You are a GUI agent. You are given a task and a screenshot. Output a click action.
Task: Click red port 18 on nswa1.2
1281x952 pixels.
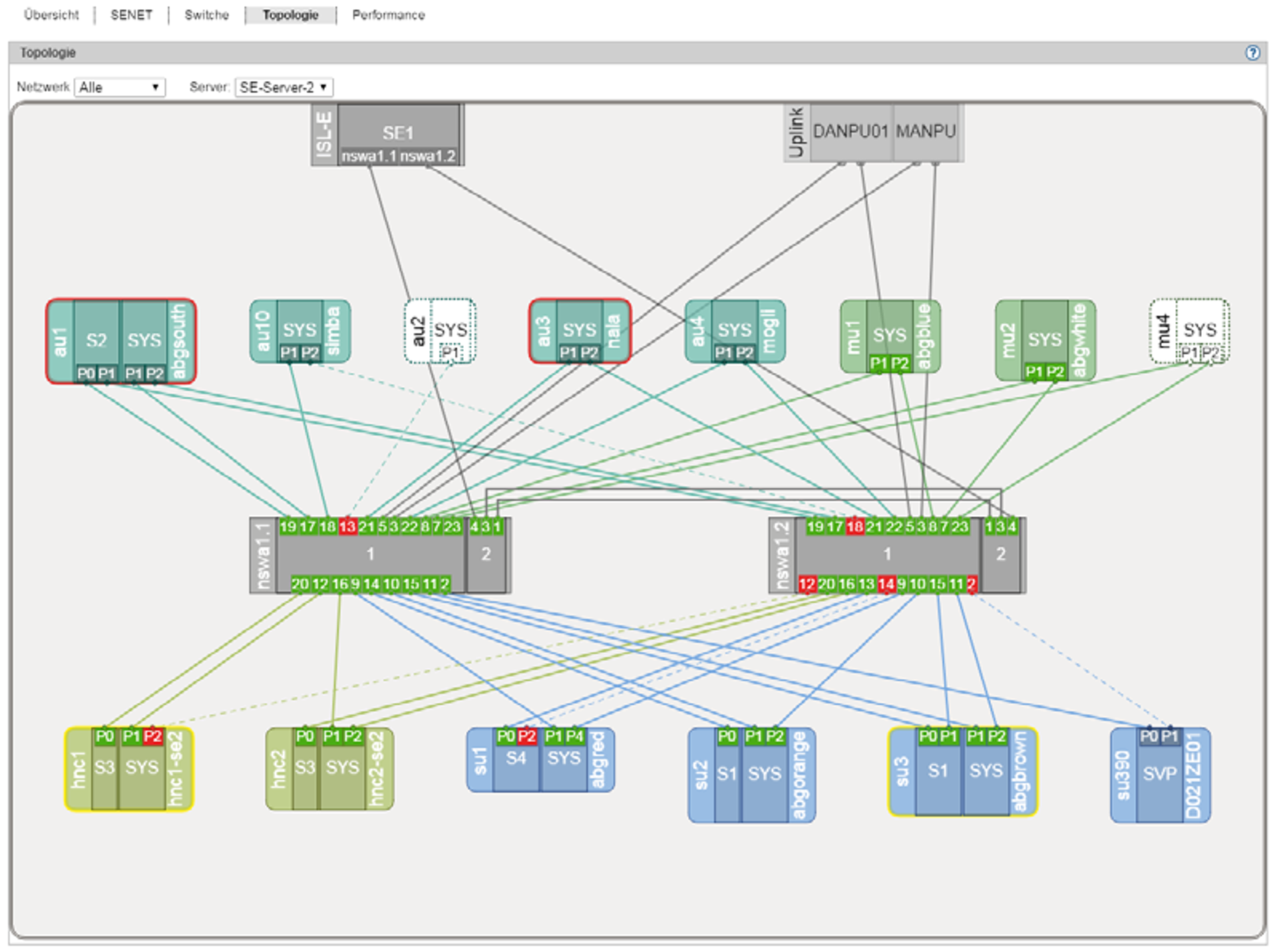click(854, 527)
